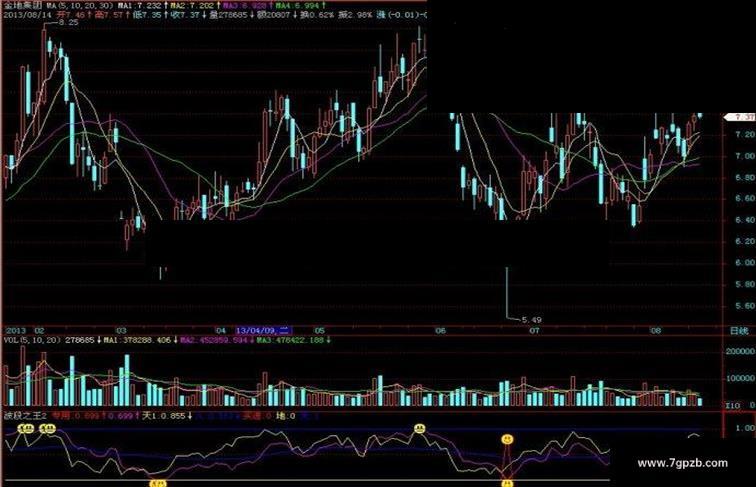756x487 pixels.
Task: Click the 8.25 high price annotation
Action: pos(68,22)
